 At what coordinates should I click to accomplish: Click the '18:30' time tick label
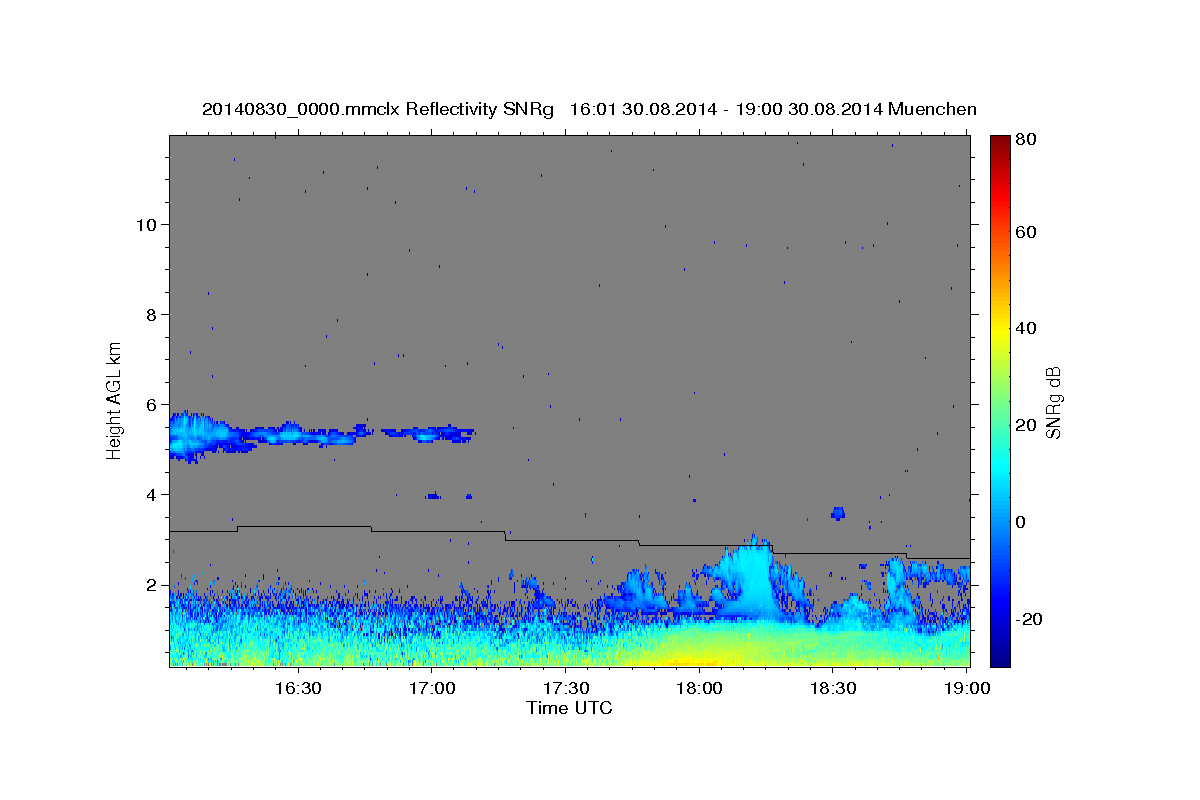click(x=833, y=689)
